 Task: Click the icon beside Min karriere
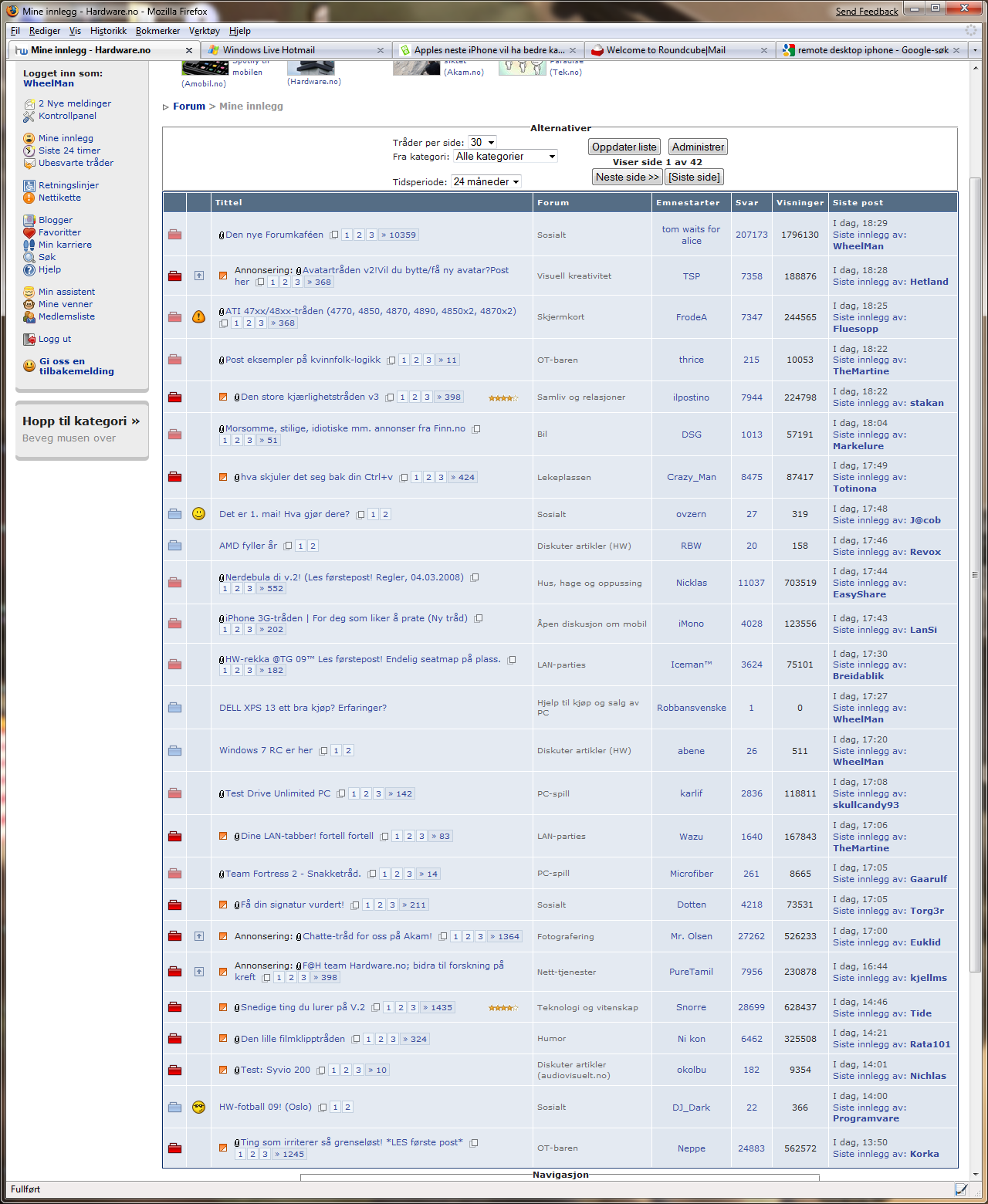tap(29, 245)
